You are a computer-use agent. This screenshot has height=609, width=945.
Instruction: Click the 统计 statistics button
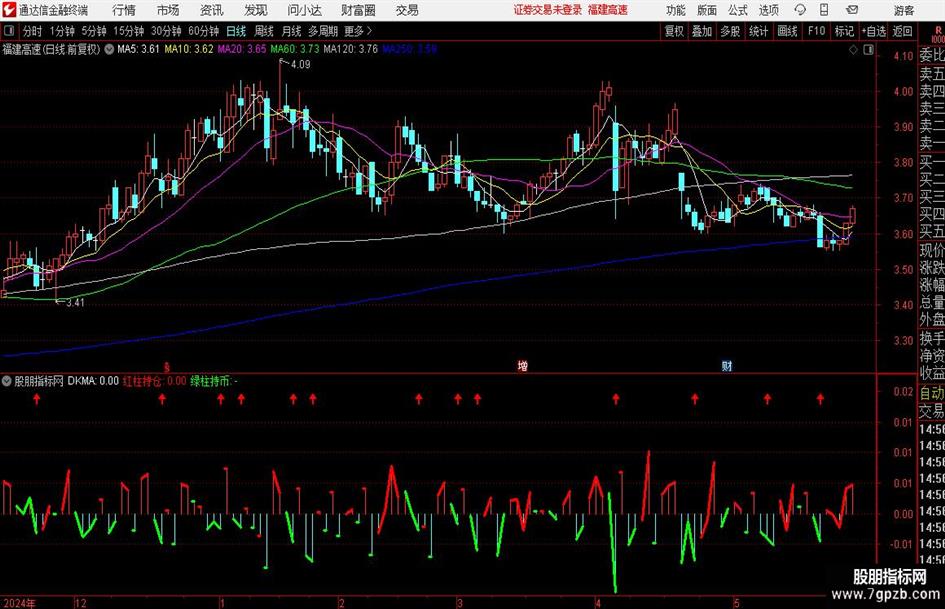click(758, 31)
